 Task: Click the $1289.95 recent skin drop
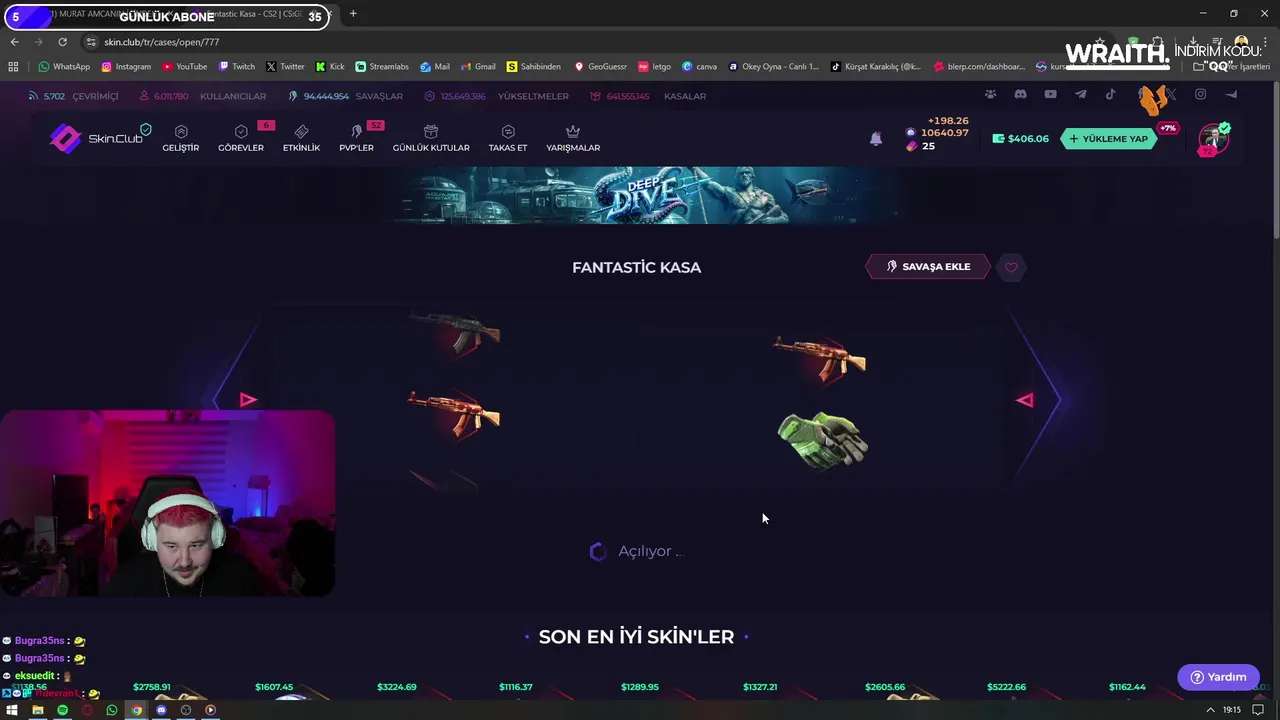640,690
